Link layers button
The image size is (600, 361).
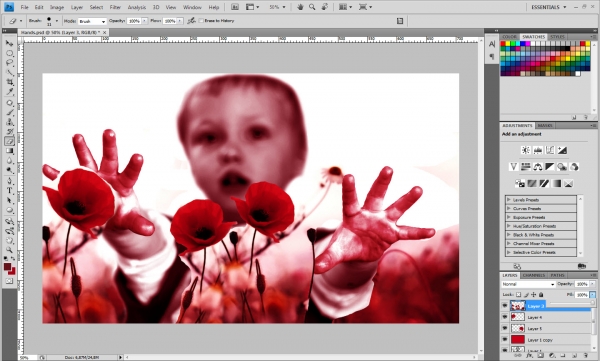click(x=518, y=356)
